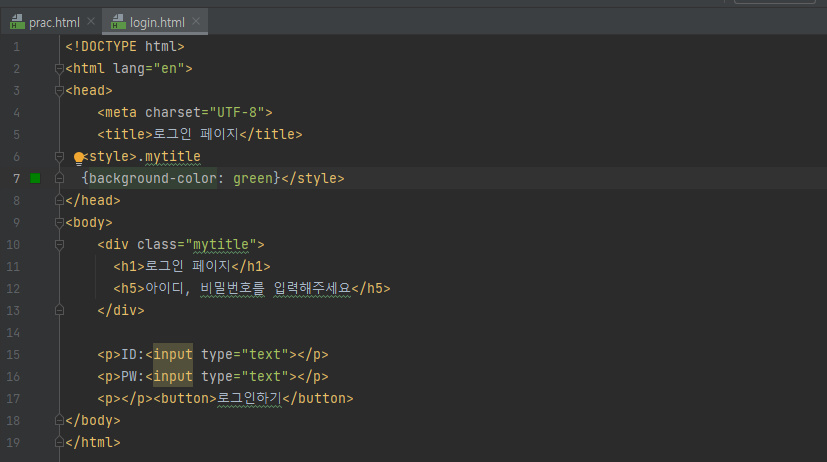Click the value green on line 7

(253, 178)
